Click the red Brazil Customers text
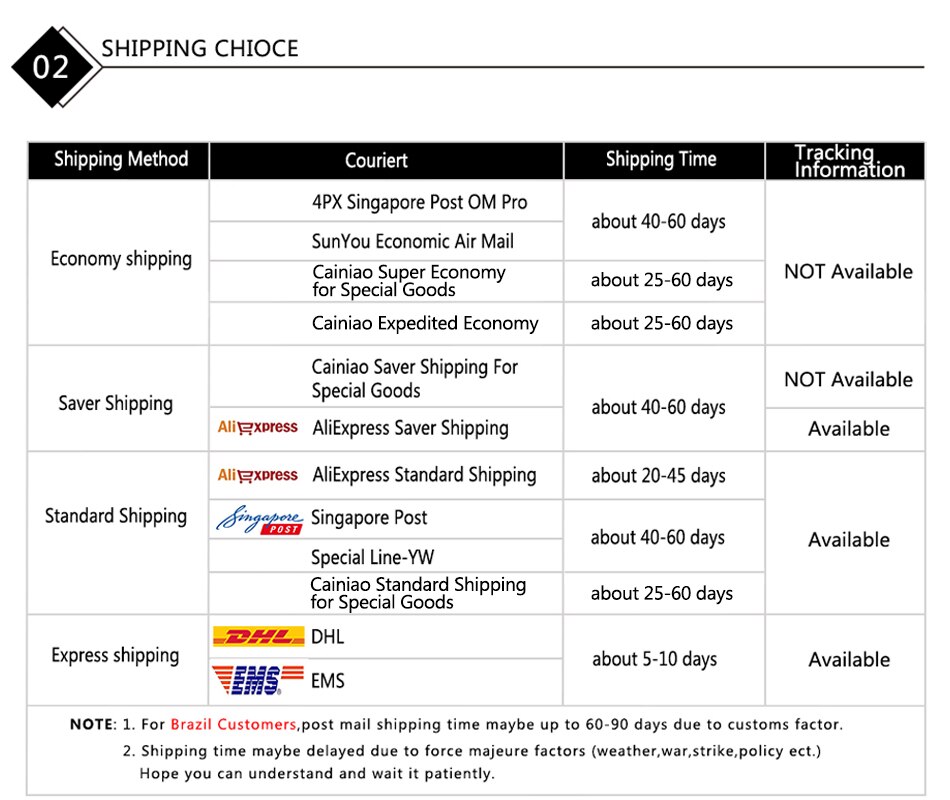The image size is (950, 800). click(x=233, y=724)
